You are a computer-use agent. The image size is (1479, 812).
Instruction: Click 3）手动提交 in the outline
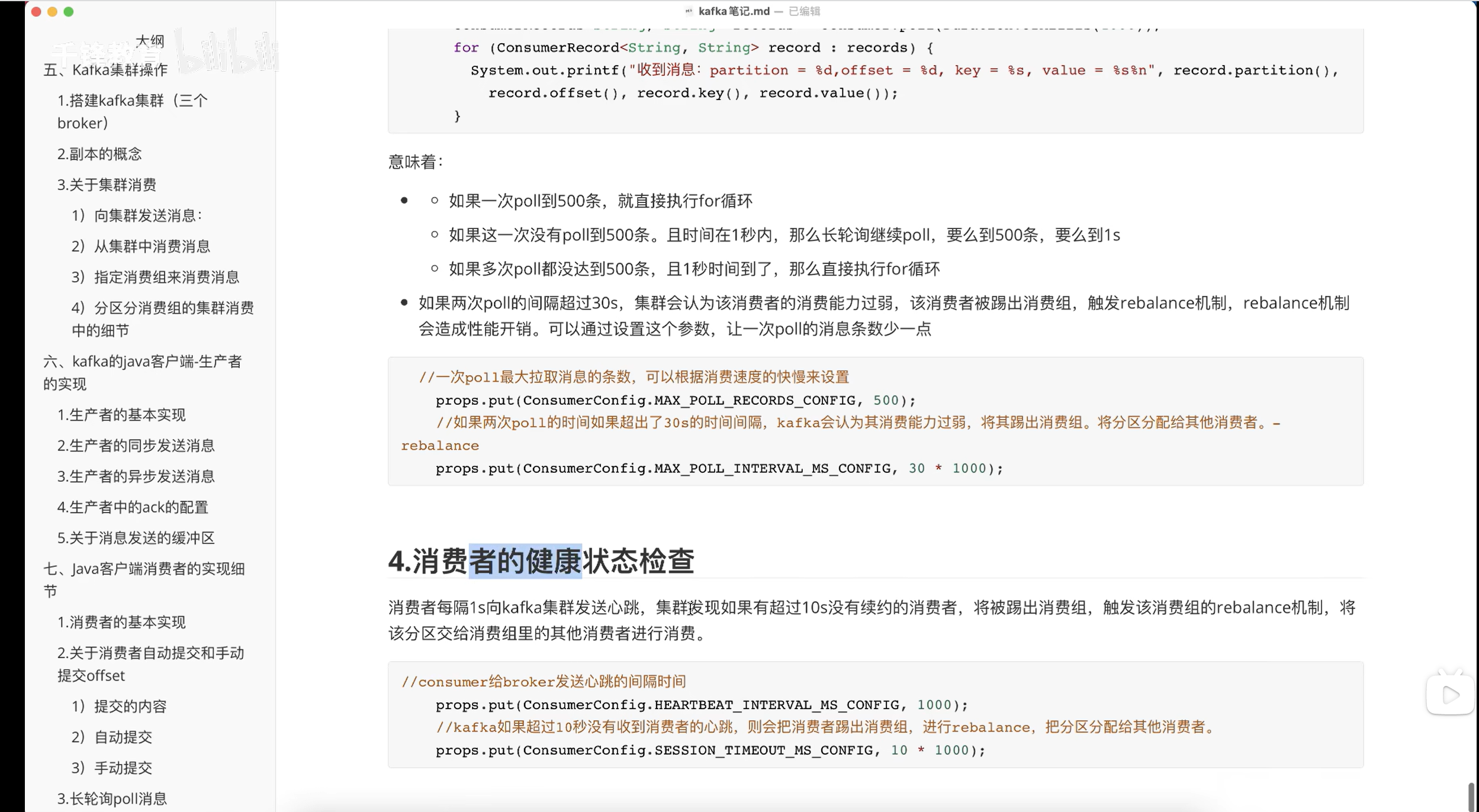click(x=111, y=768)
